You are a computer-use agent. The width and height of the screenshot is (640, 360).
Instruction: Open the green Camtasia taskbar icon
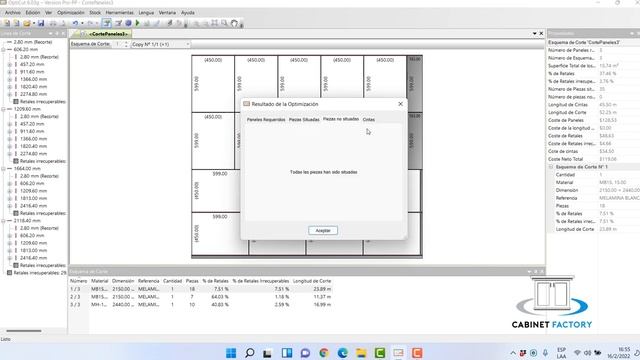coord(380,353)
